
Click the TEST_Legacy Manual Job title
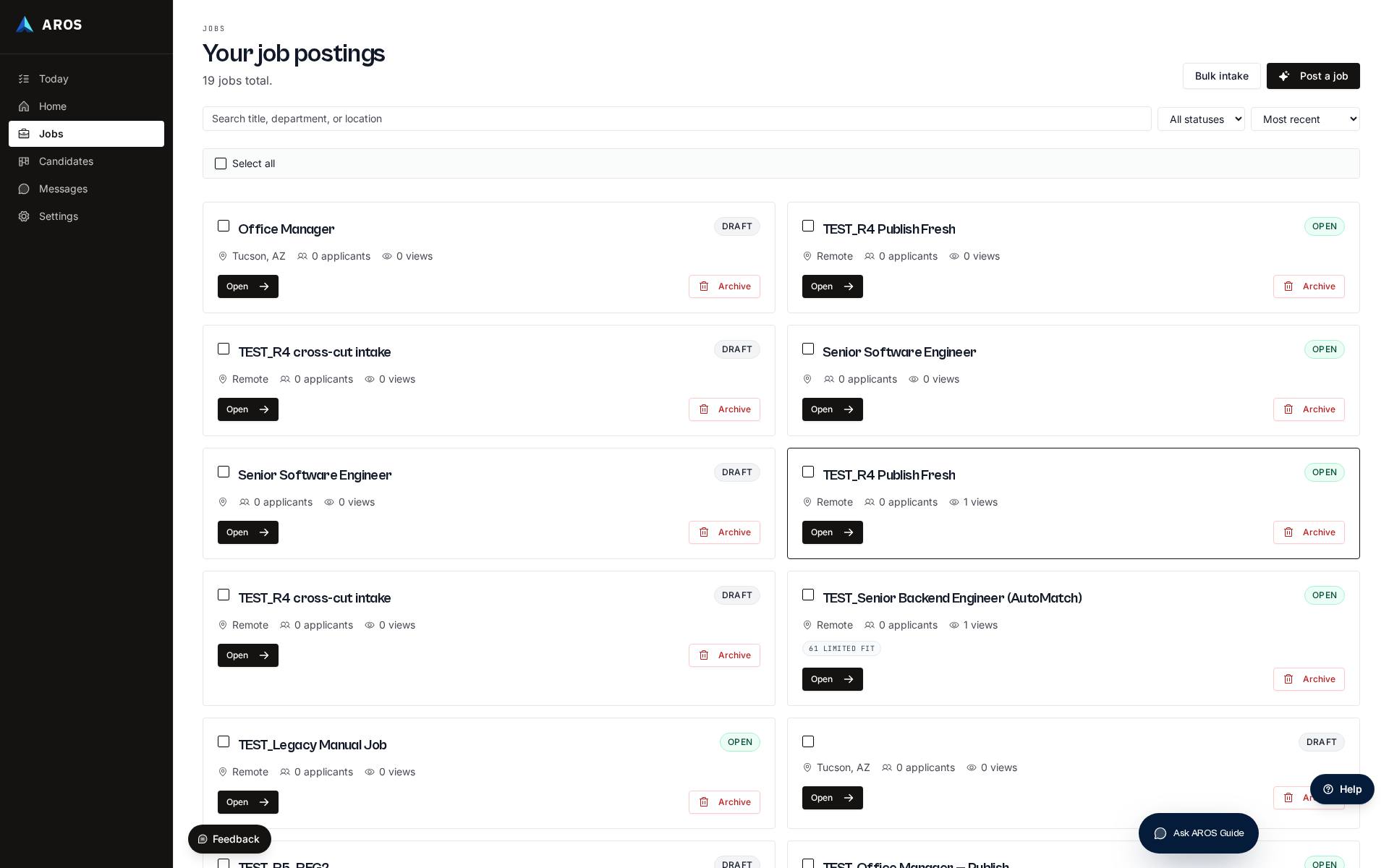pos(312,745)
